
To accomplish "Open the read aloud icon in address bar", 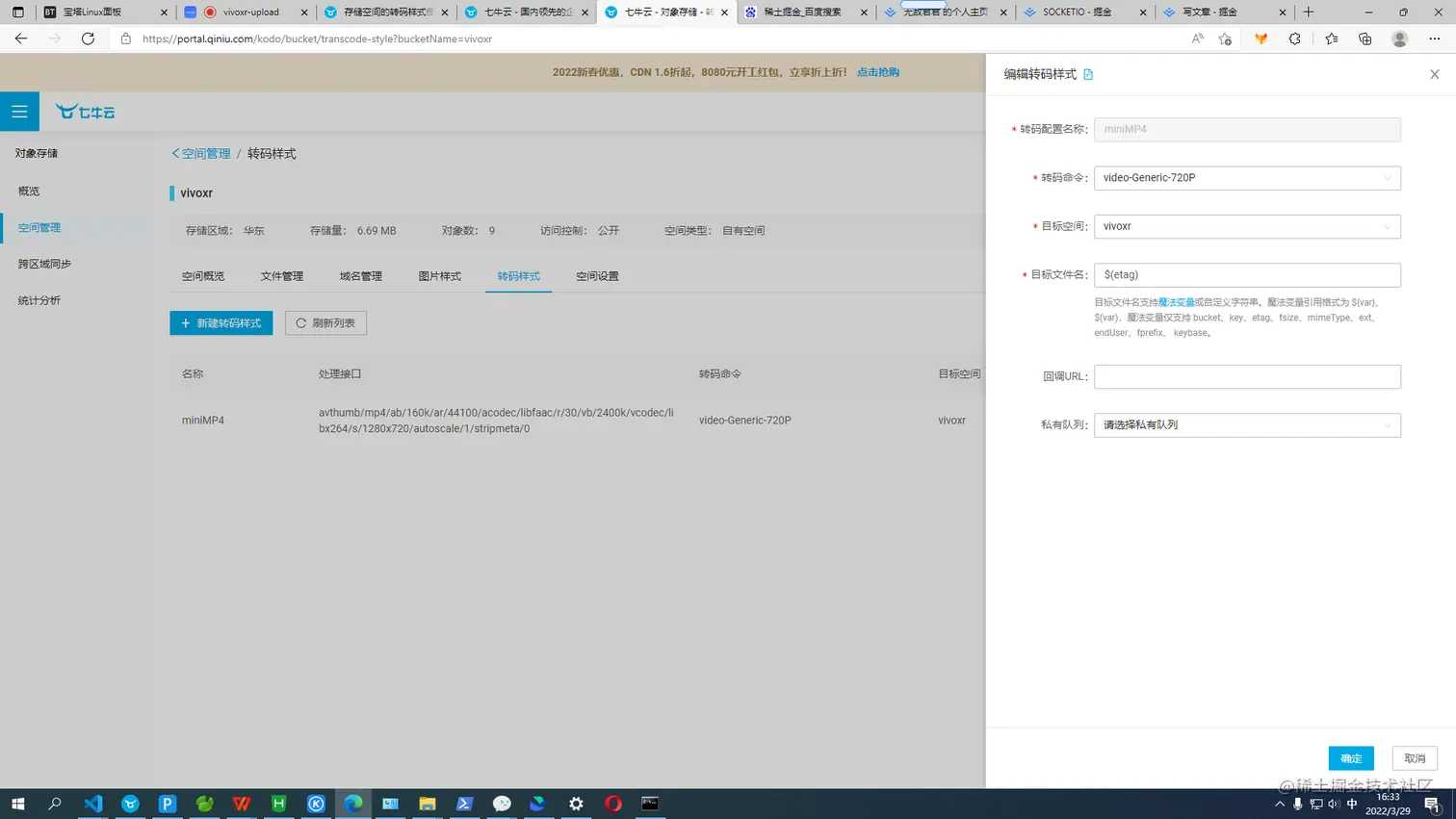I will (1197, 38).
